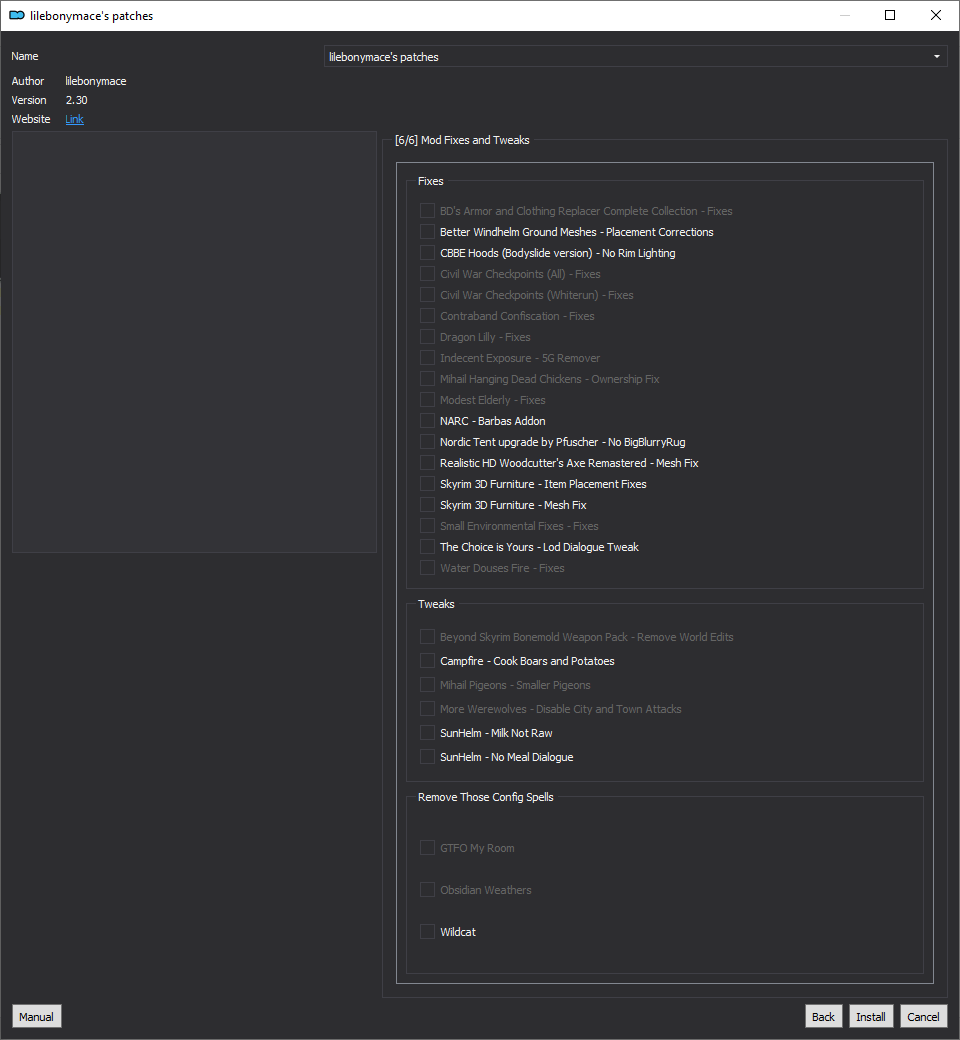Close the lilebonymace's patches window
Screen dimensions: 960x1040
click(935, 15)
